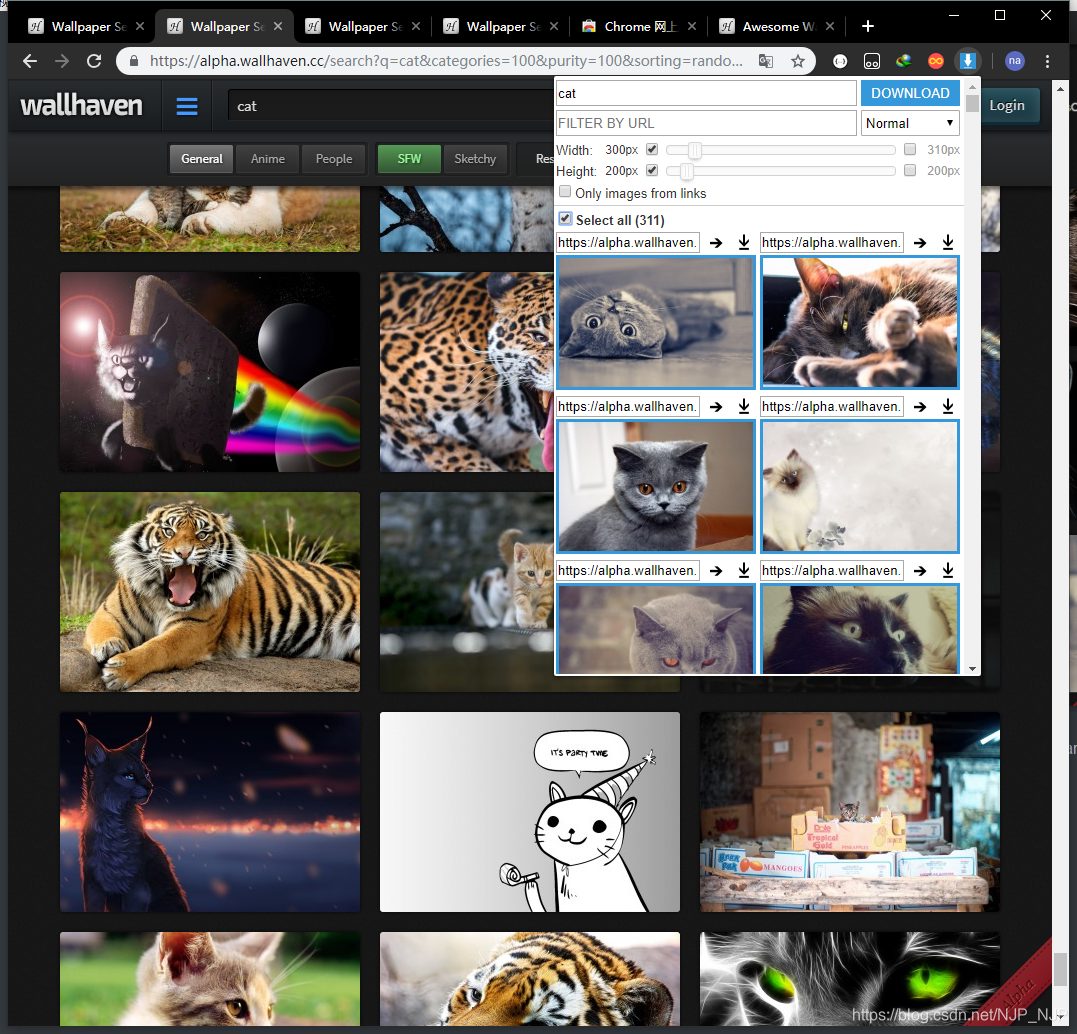Viewport: 1077px width, 1034px height.
Task: Download the upside-down gray cat image
Action: [x=744, y=243]
